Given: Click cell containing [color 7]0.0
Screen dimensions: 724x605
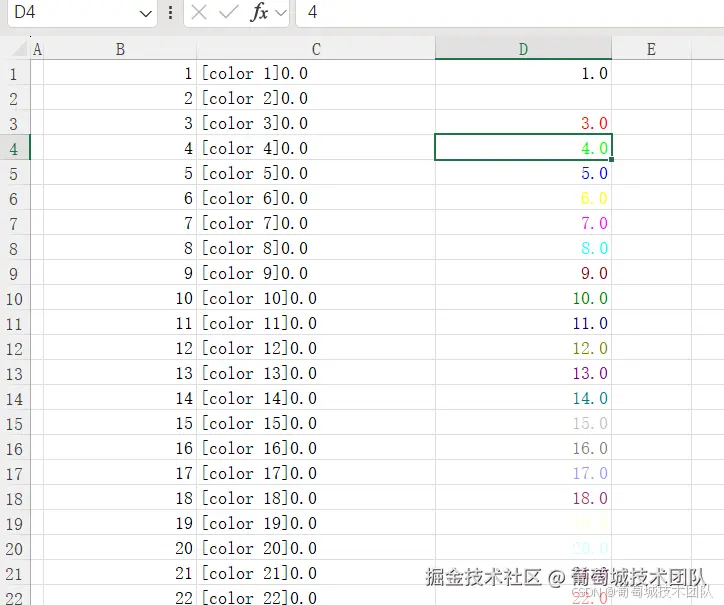Looking at the screenshot, I should coord(316,223).
